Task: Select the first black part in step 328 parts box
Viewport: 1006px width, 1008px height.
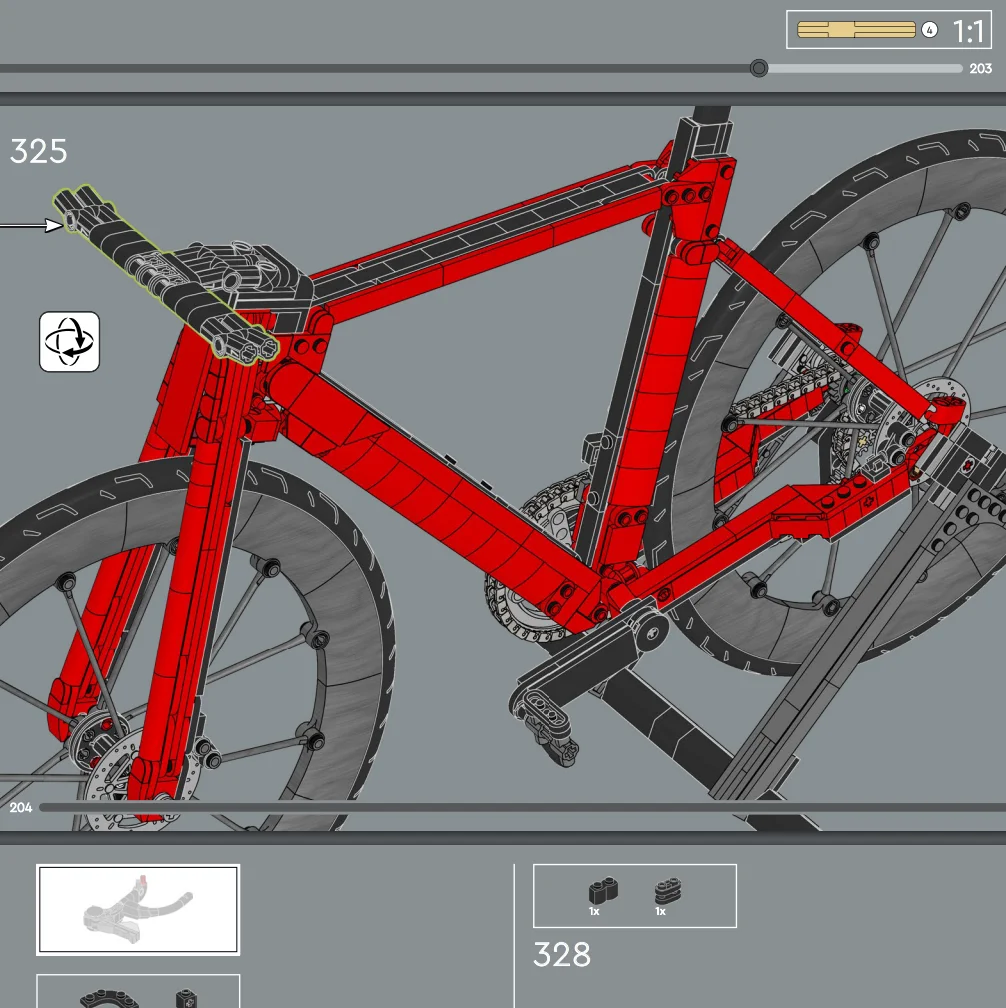Action: [x=603, y=891]
